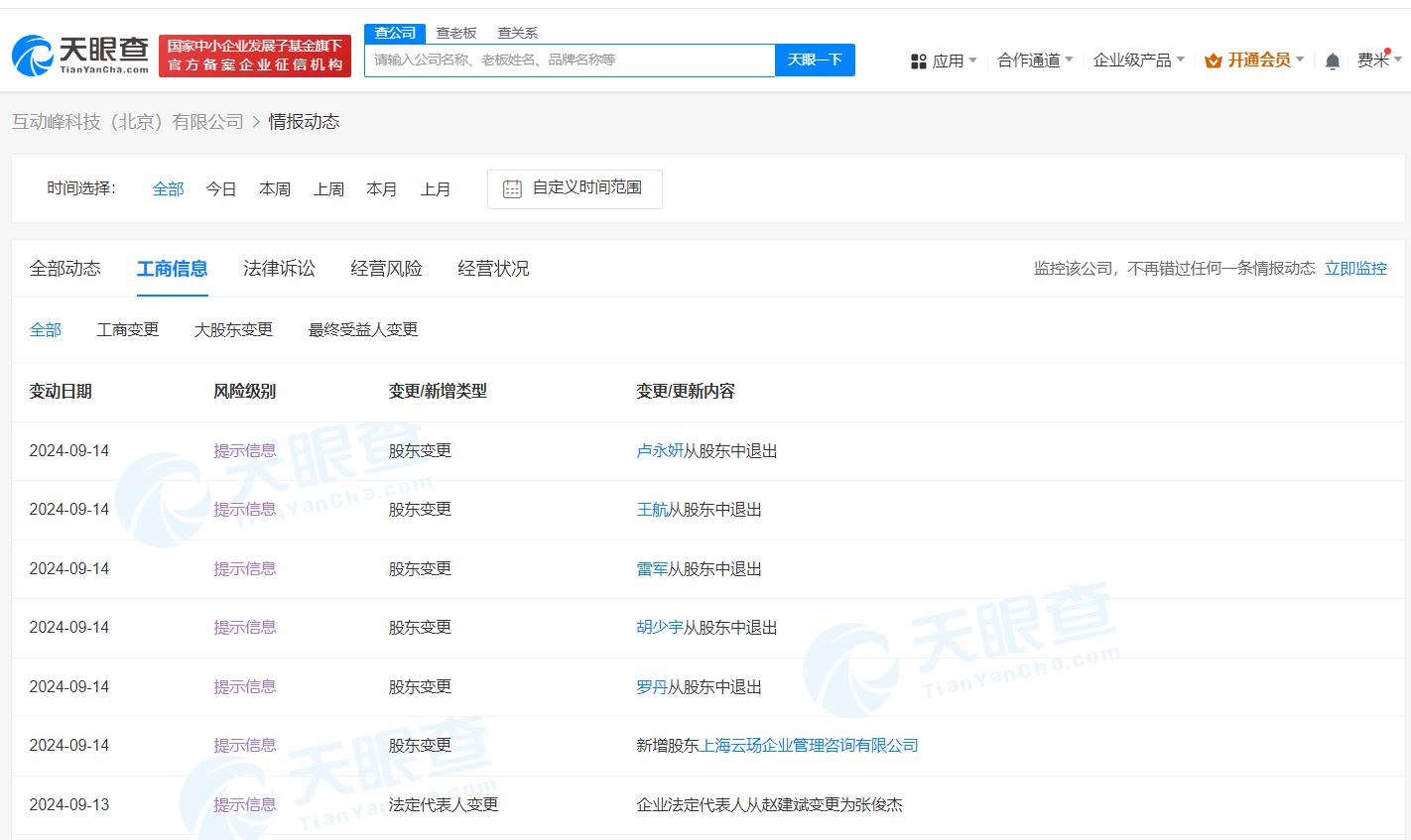Click shareholder 卢永妍's name link

pos(658,450)
